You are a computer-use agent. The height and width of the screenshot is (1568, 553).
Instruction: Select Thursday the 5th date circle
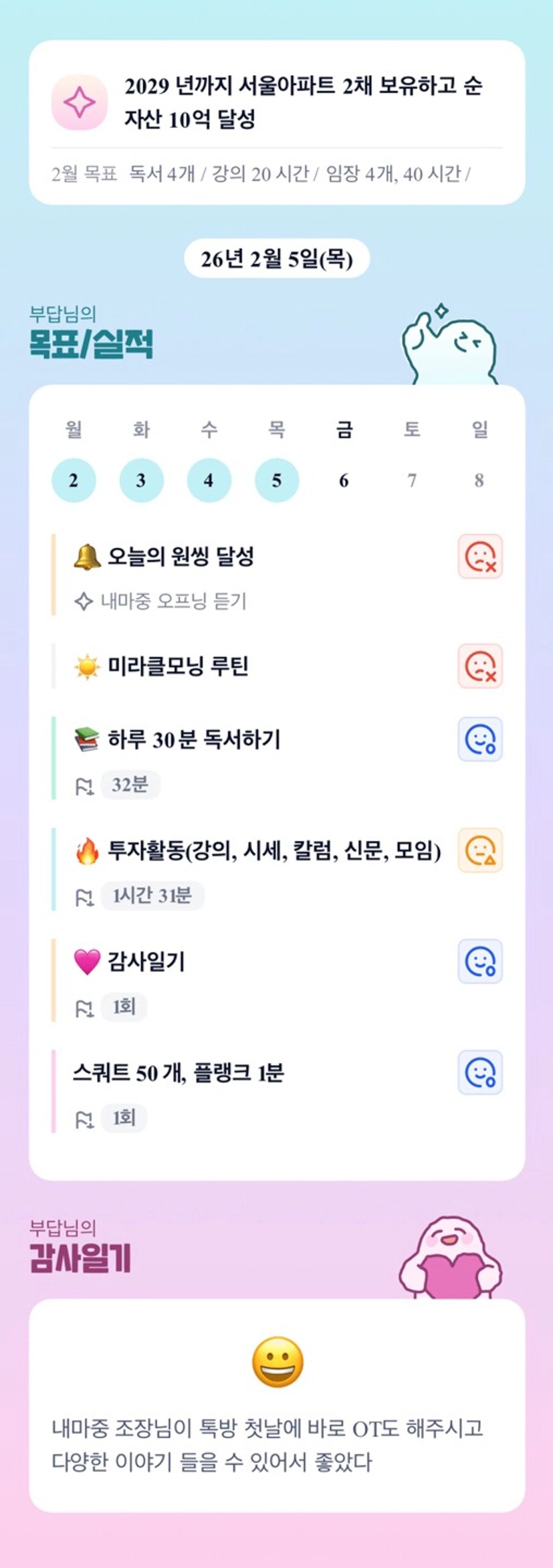point(276,480)
